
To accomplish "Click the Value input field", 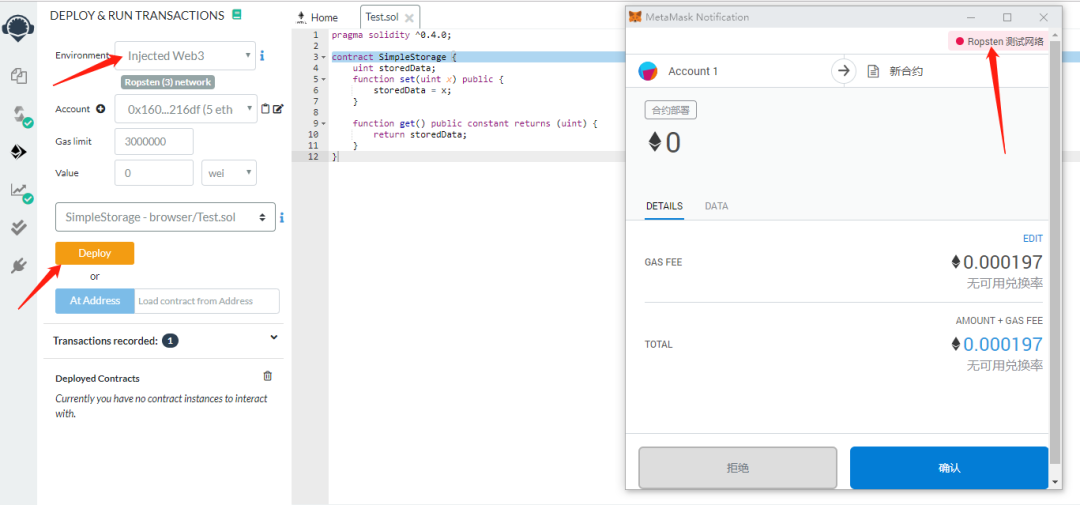I will click(154, 173).
